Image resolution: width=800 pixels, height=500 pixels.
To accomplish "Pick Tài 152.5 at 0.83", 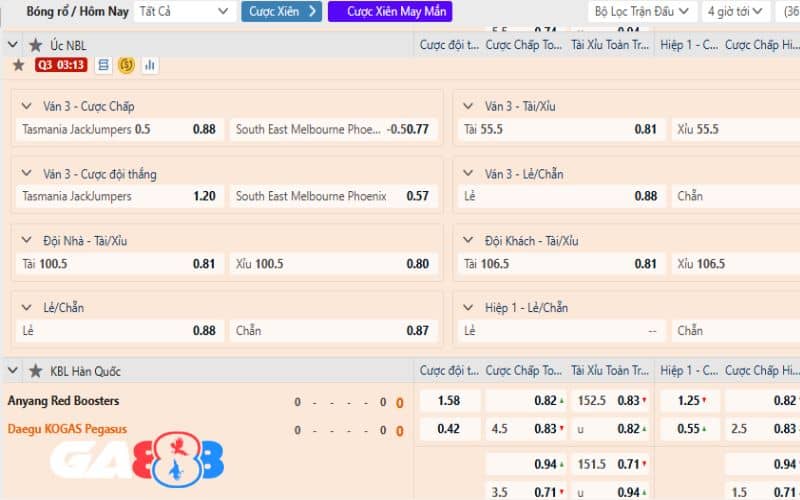I will coord(611,401).
